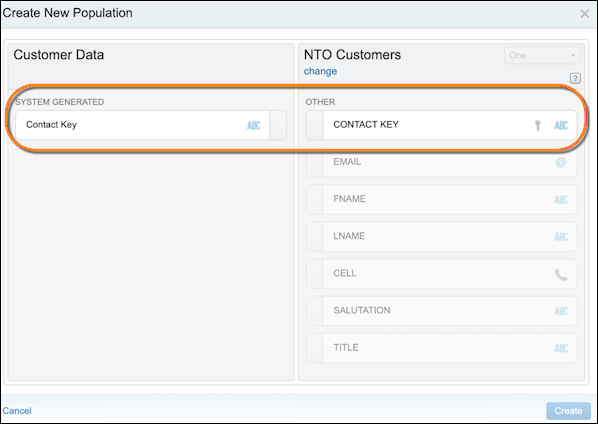The height and width of the screenshot is (424, 598).
Task: Click the OTHER group heading
Action: [320, 102]
